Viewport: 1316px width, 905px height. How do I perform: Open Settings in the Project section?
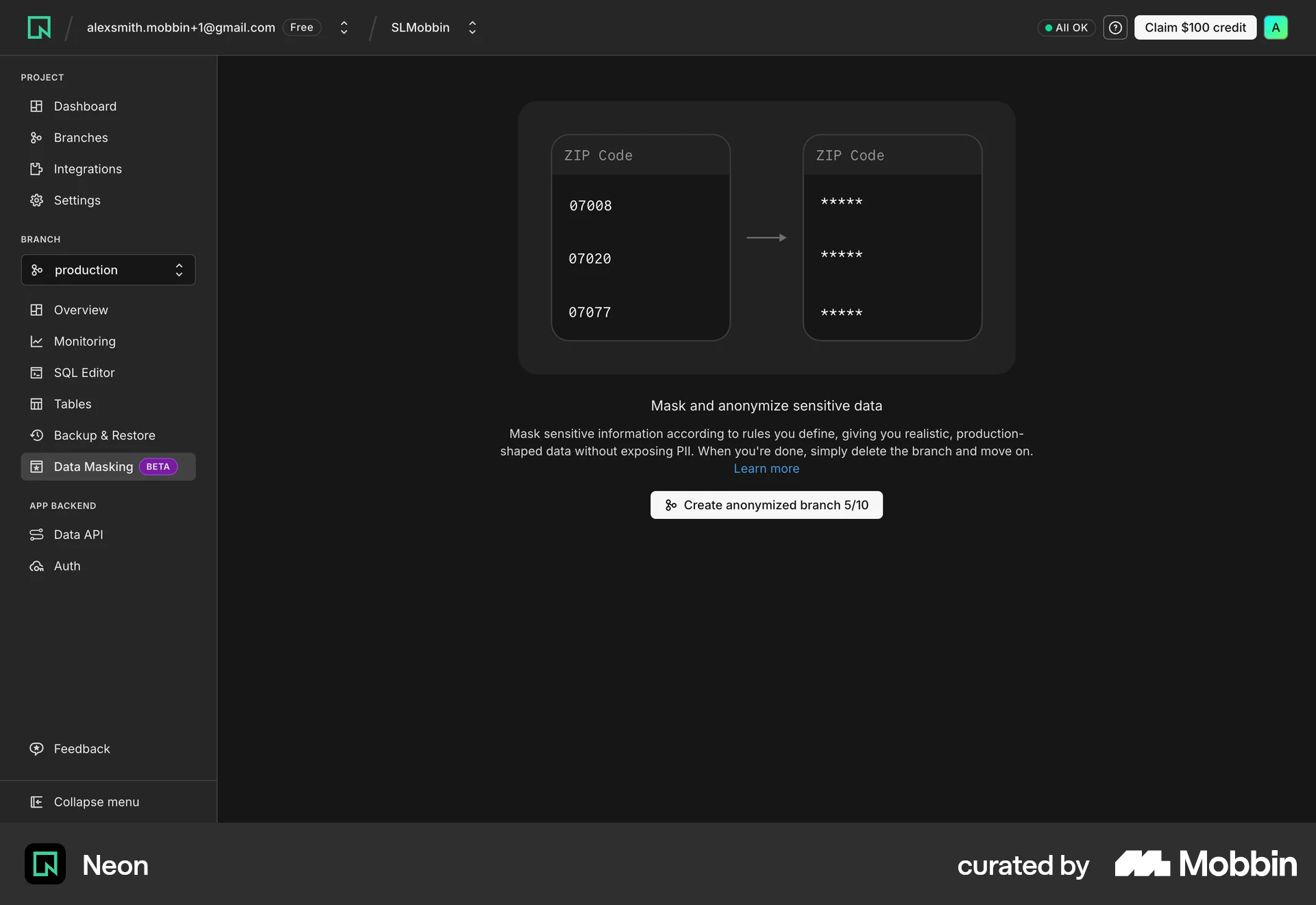[108, 200]
